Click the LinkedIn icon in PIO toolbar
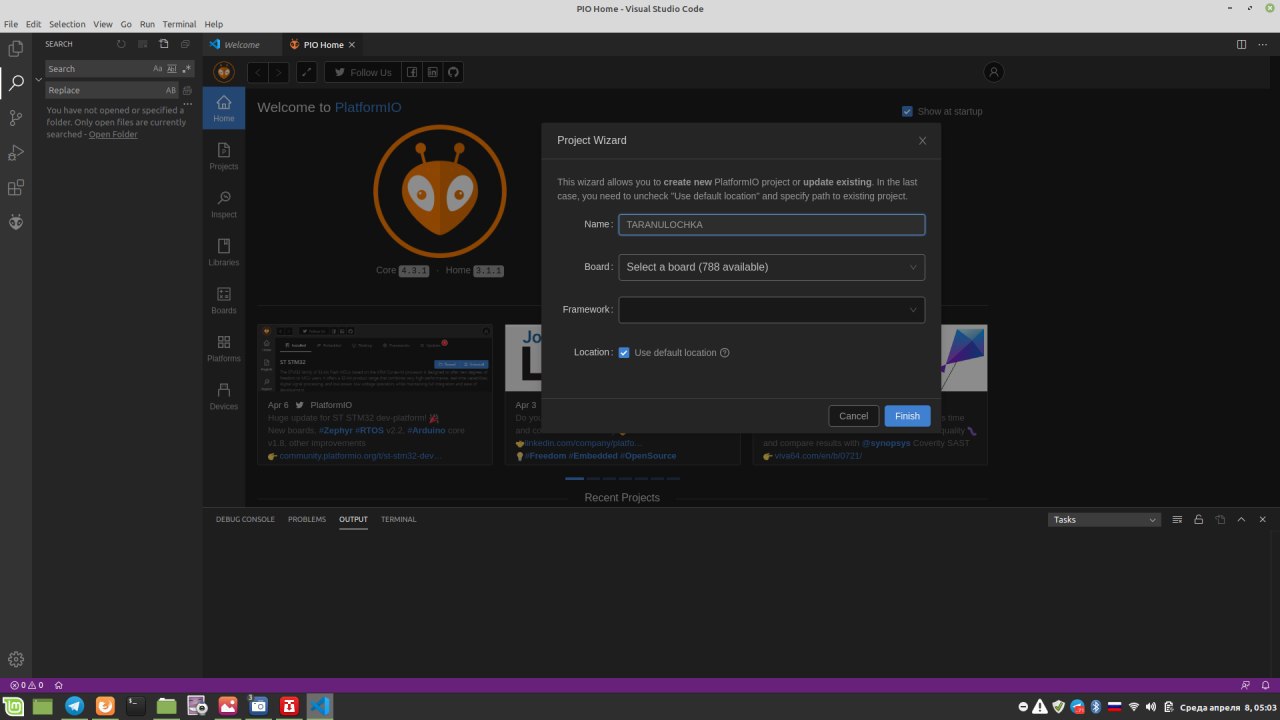The width and height of the screenshot is (1280, 720). (432, 72)
